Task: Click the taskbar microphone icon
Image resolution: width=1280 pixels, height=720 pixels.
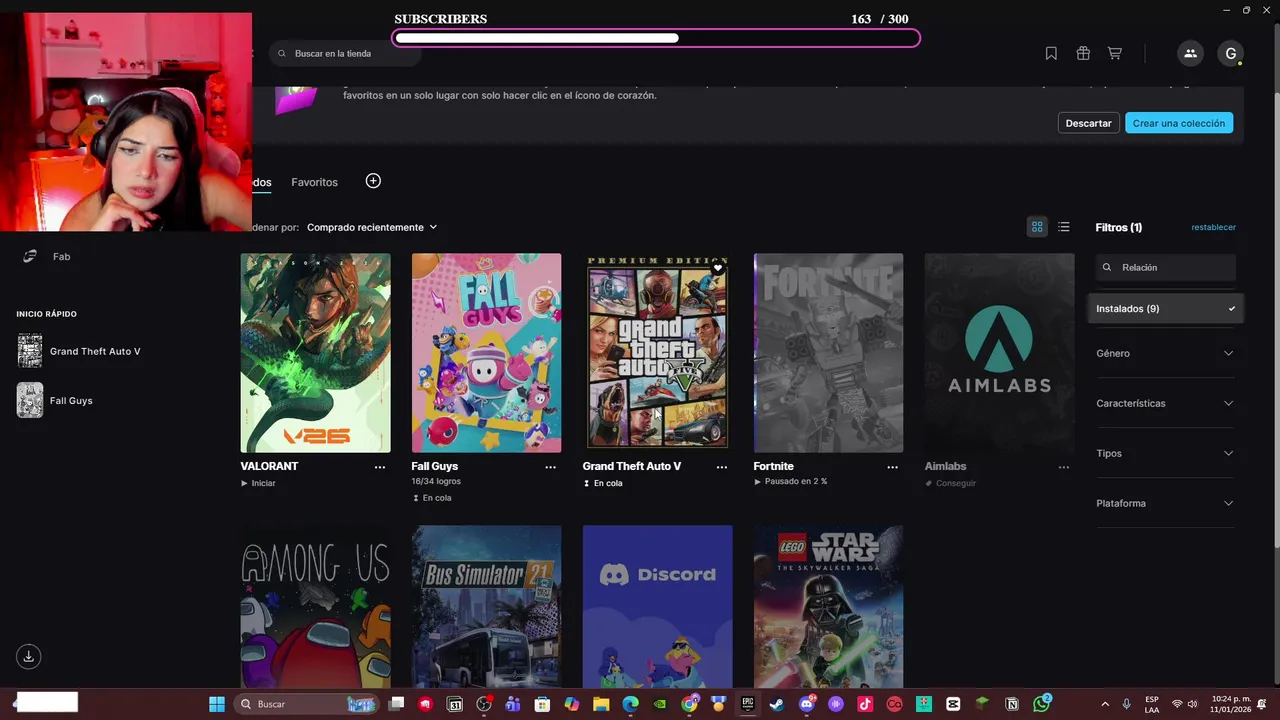Action: point(1127,704)
